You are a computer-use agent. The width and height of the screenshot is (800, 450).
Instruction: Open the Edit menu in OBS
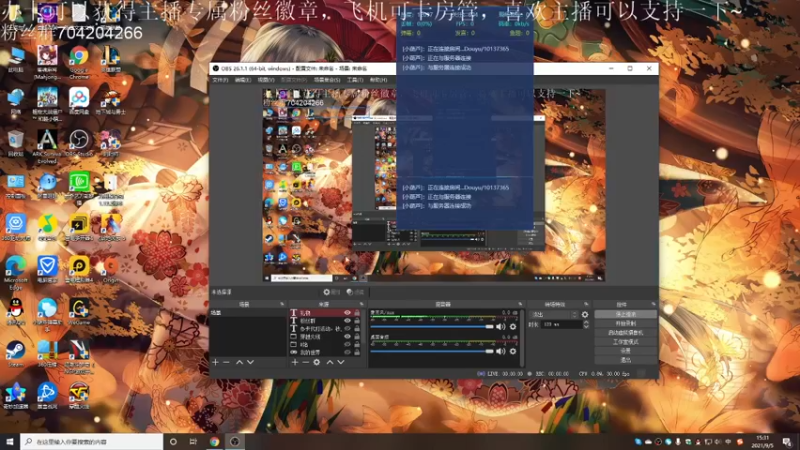242,80
